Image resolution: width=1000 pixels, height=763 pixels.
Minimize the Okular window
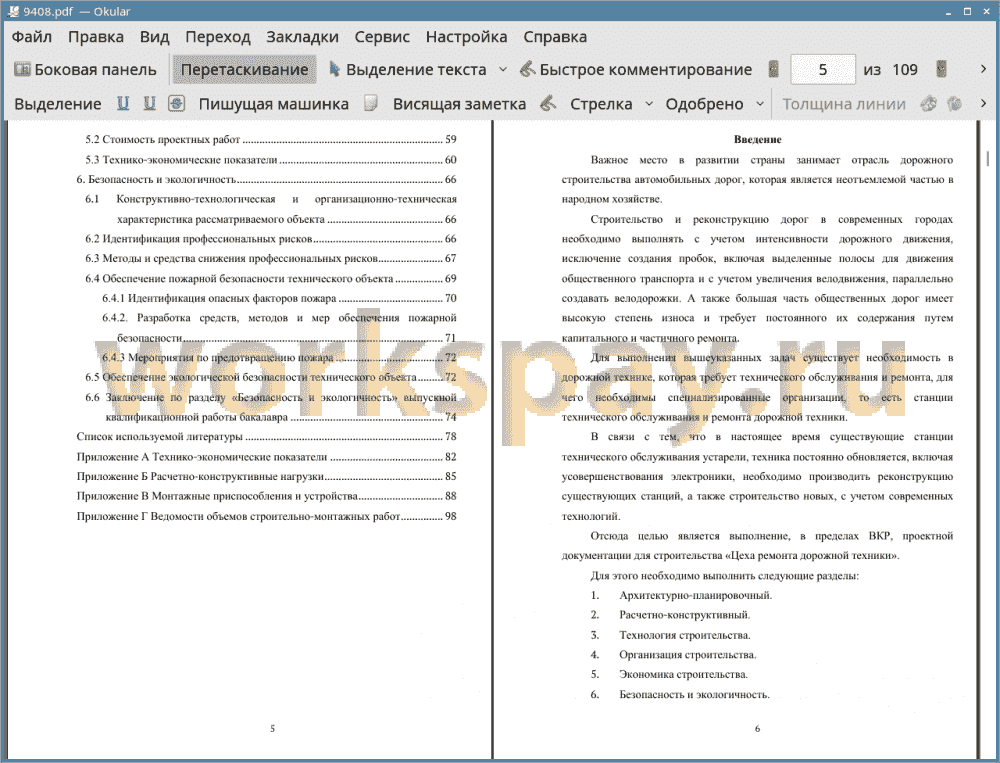(950, 11)
